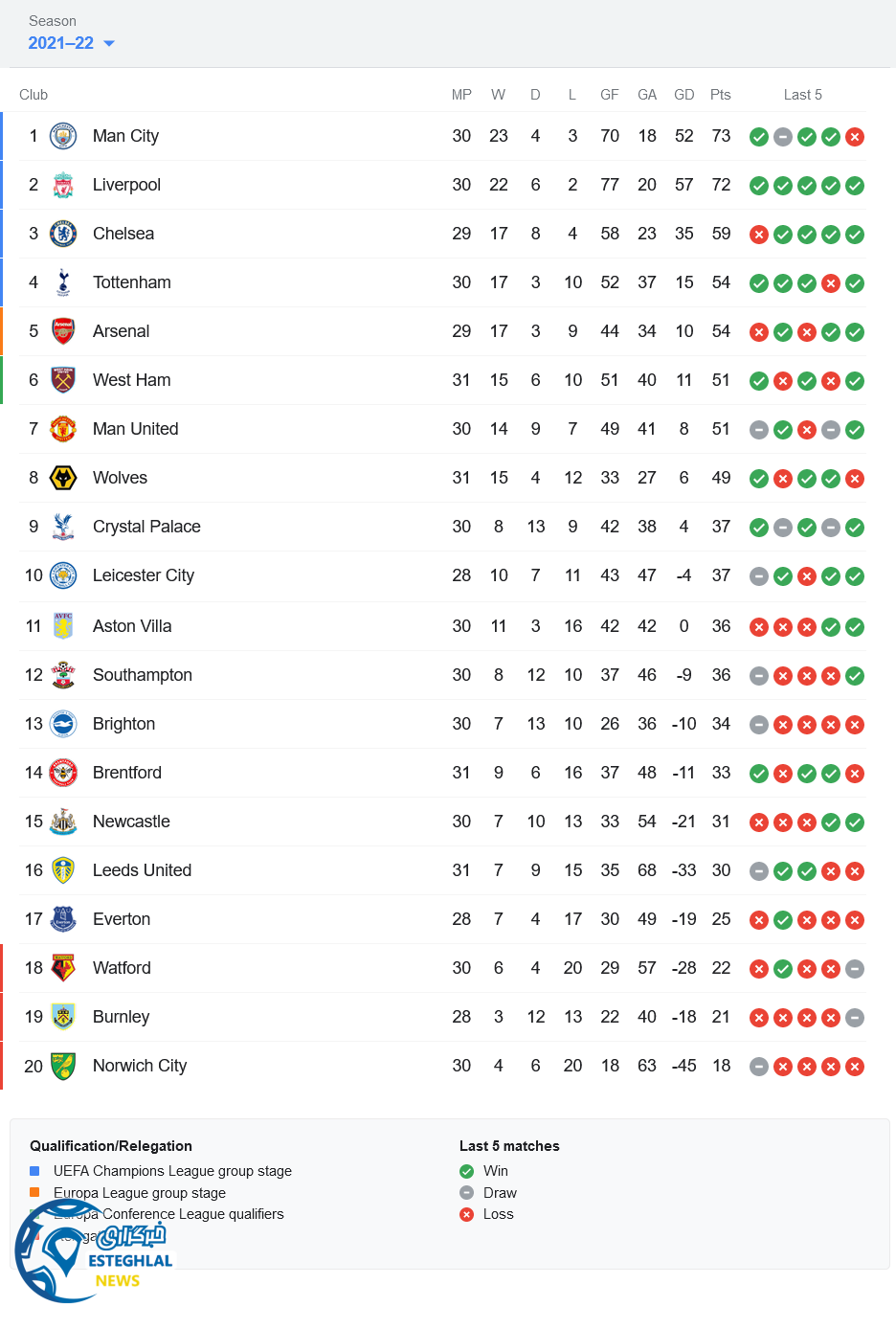
Task: Click Southampton's latest win result icon
Action: point(855,676)
